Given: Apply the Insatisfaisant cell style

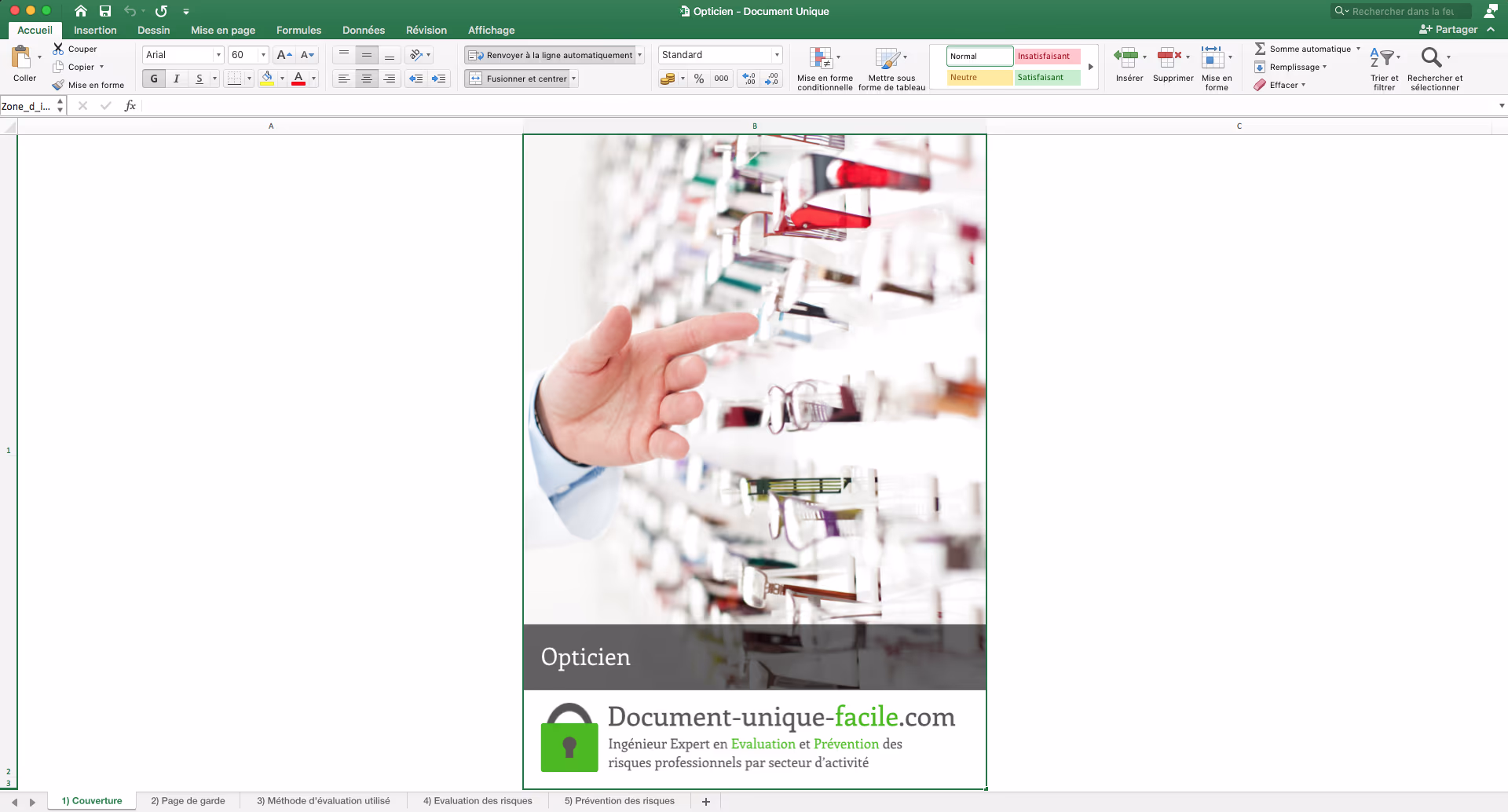Looking at the screenshot, I should (1047, 56).
